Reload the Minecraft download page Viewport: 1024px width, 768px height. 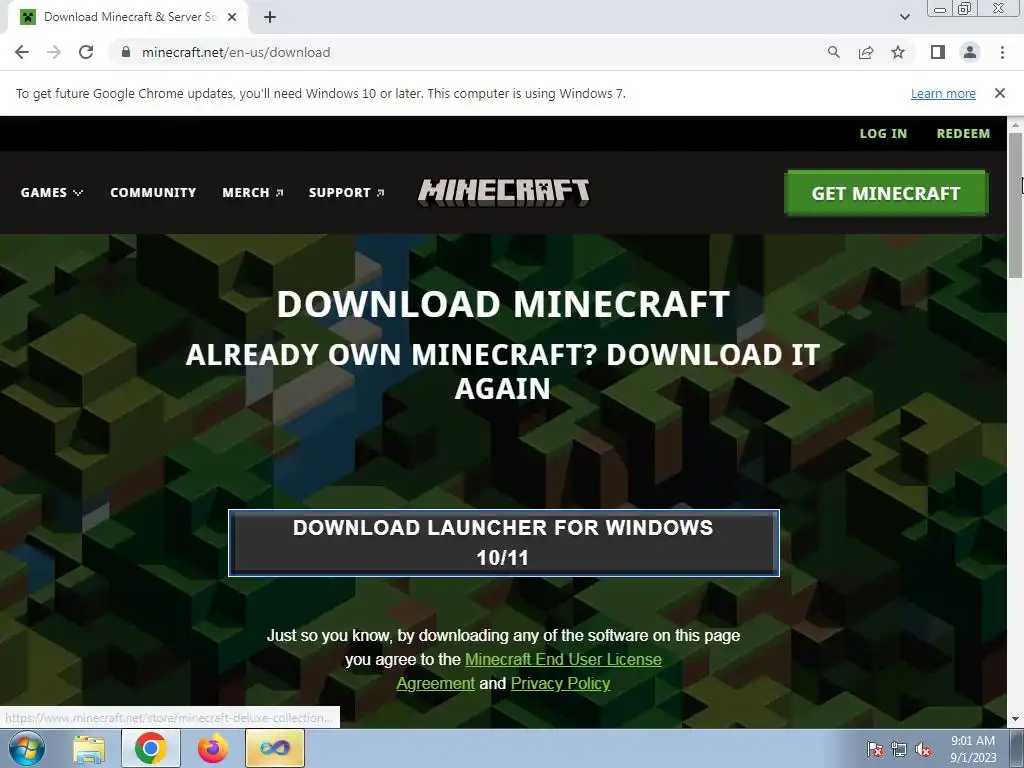click(86, 52)
